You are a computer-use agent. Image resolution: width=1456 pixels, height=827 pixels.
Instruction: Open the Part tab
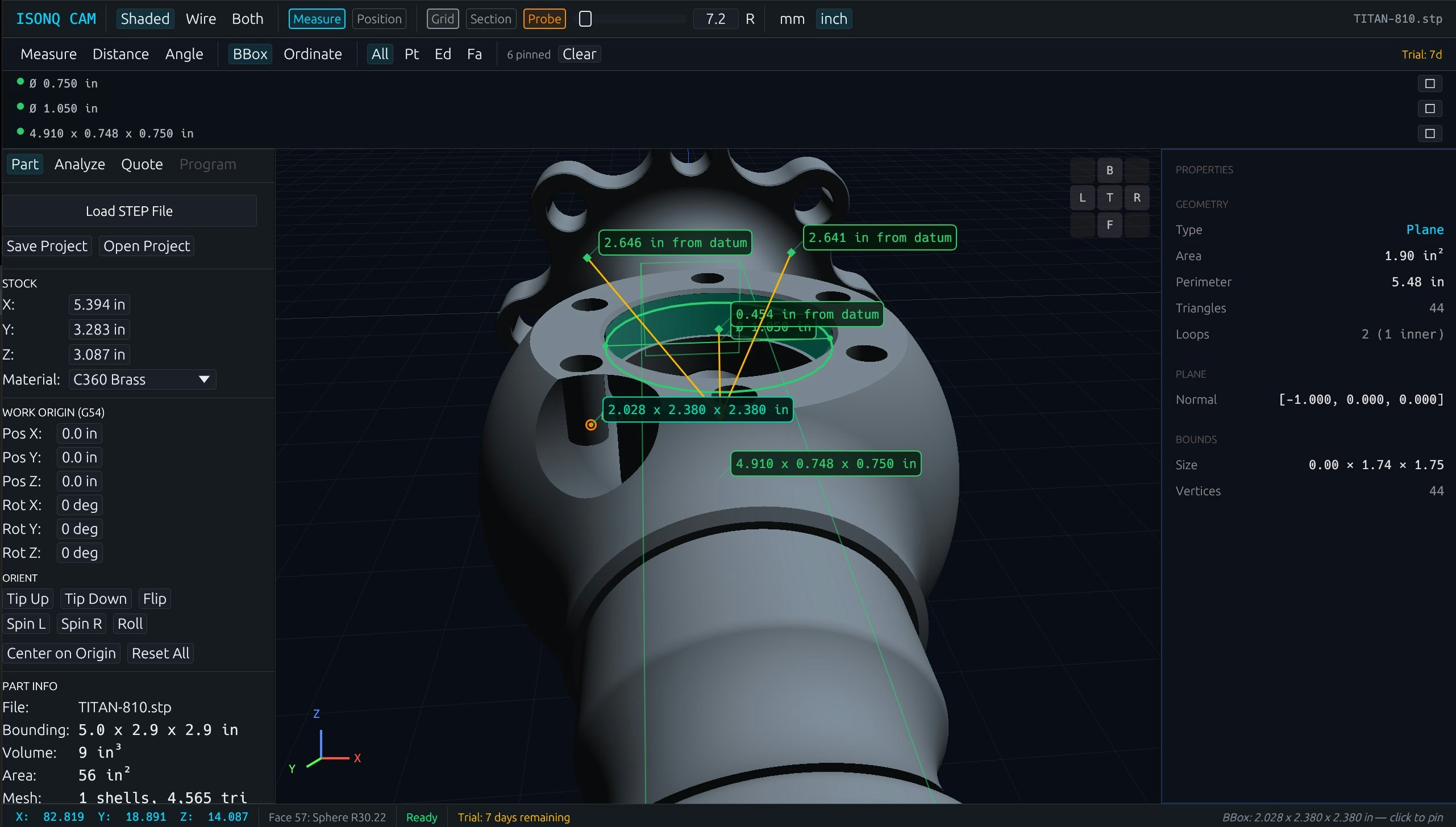tap(25, 164)
